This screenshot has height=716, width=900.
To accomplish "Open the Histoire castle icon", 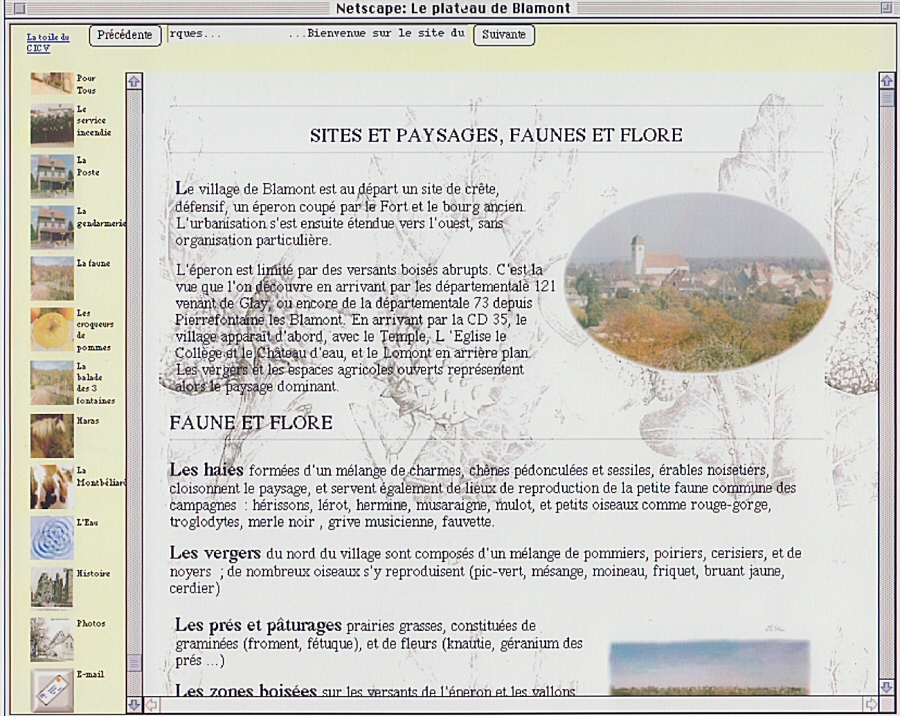I will pos(51,588).
